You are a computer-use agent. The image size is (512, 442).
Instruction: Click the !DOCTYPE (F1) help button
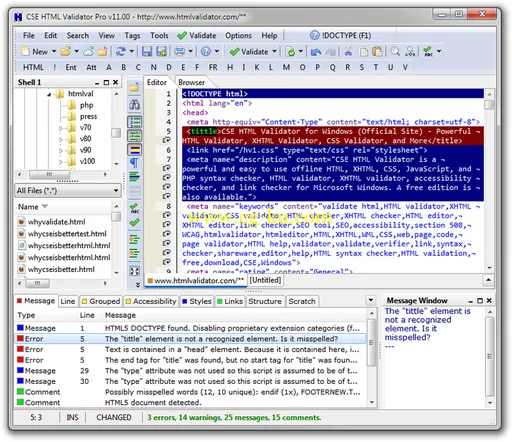point(340,35)
